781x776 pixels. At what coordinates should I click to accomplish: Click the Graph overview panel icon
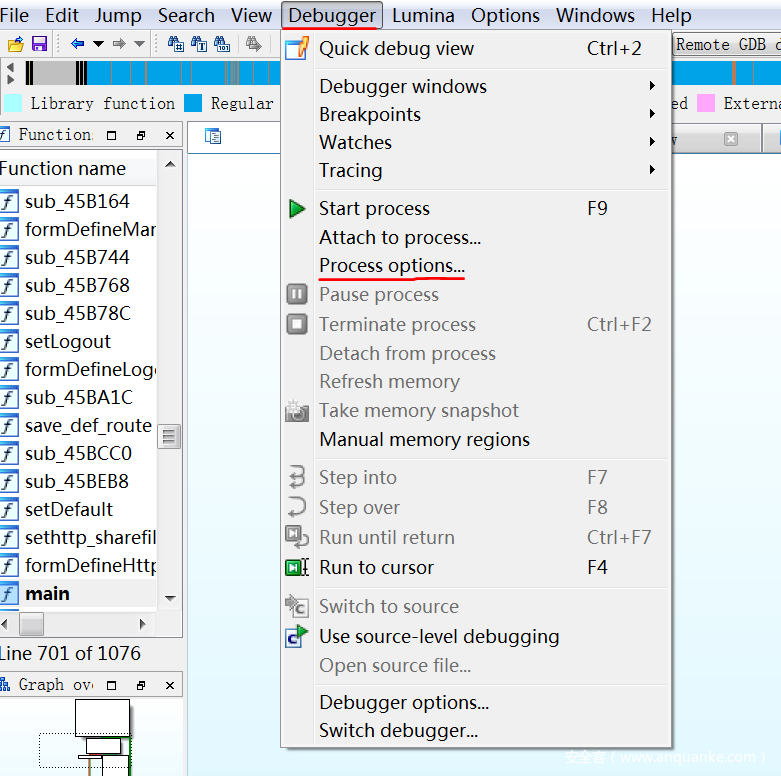click(5, 685)
